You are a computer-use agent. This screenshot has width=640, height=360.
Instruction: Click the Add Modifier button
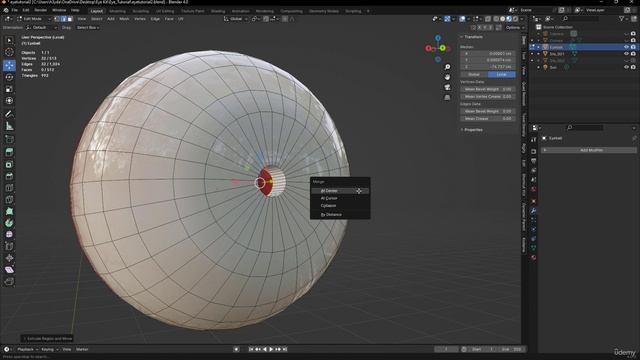tap(589, 150)
